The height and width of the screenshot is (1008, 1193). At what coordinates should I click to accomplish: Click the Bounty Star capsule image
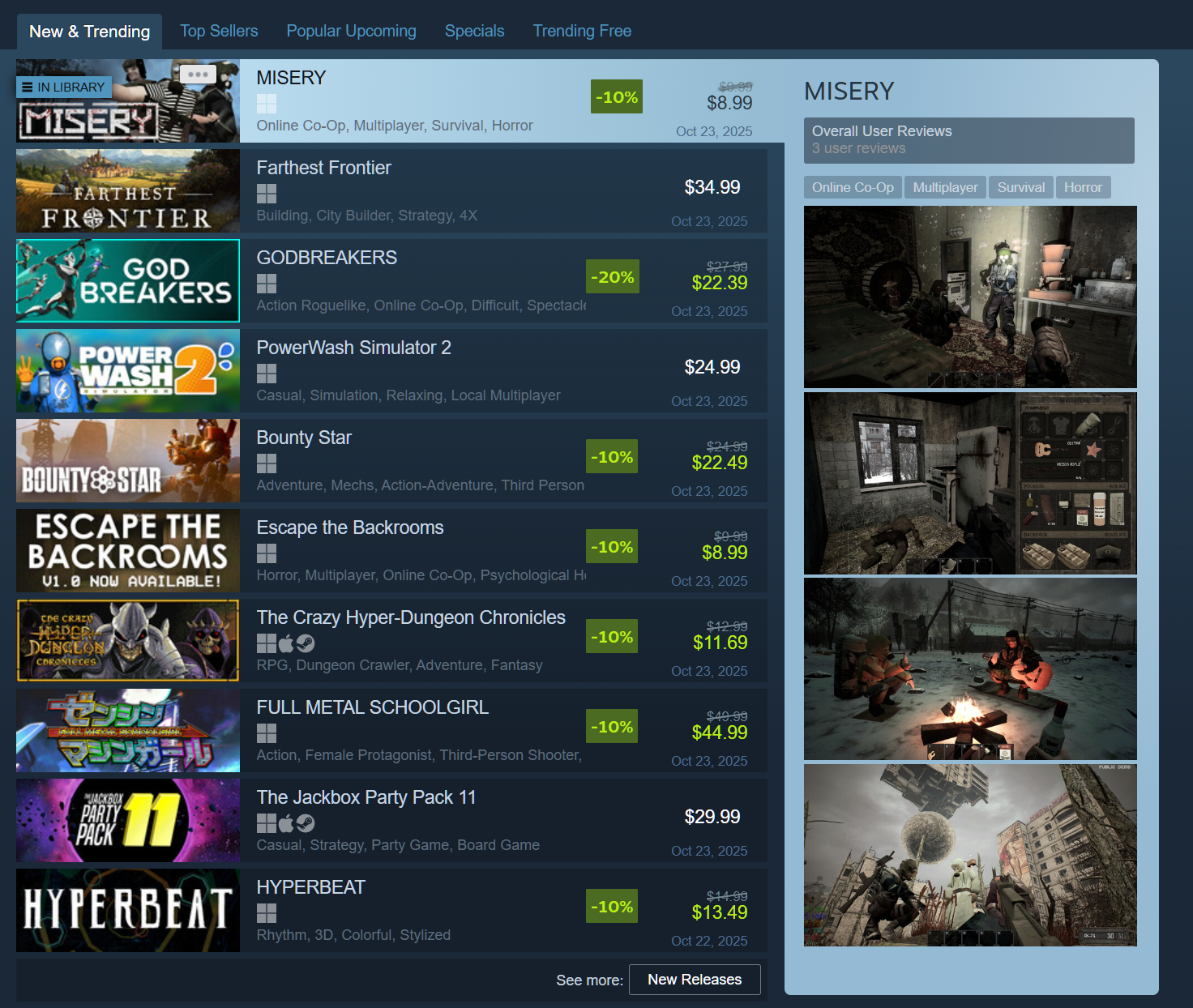coord(128,460)
